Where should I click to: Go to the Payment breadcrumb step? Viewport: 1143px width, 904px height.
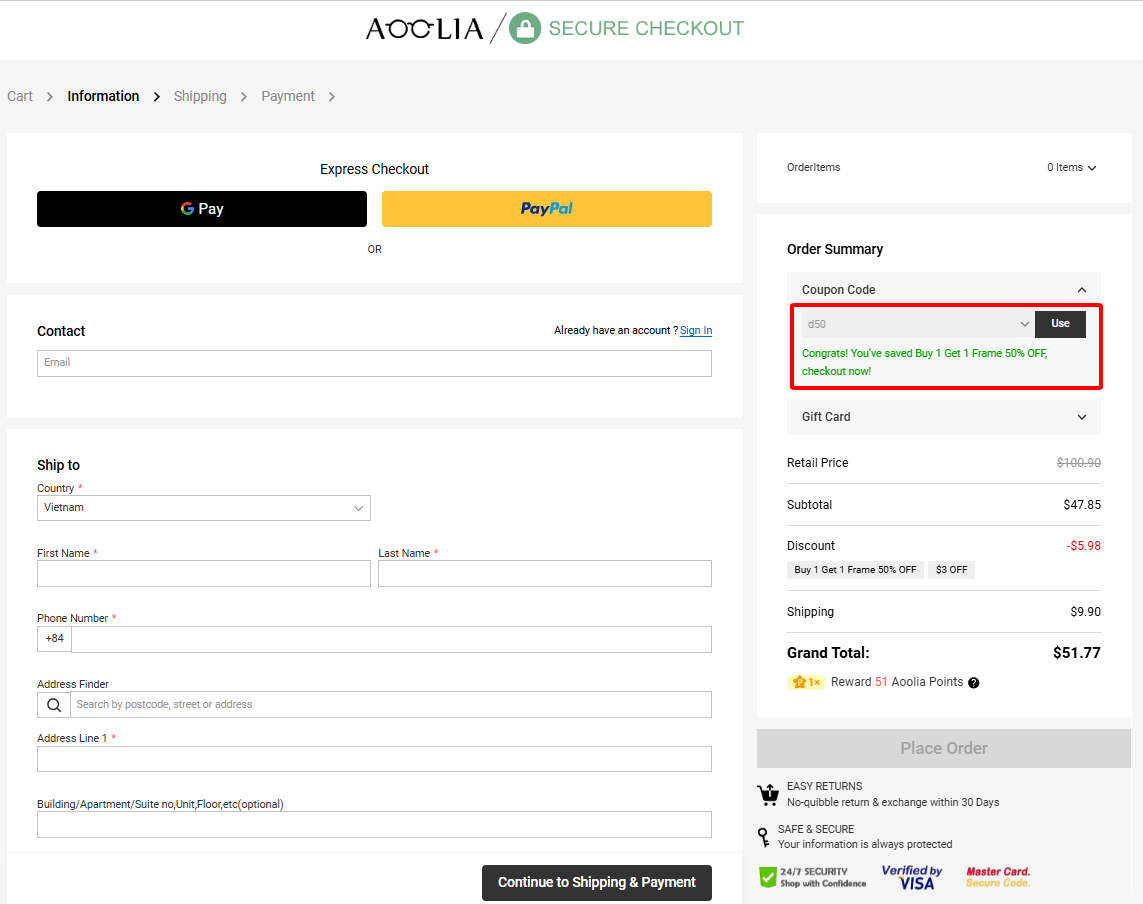click(288, 96)
